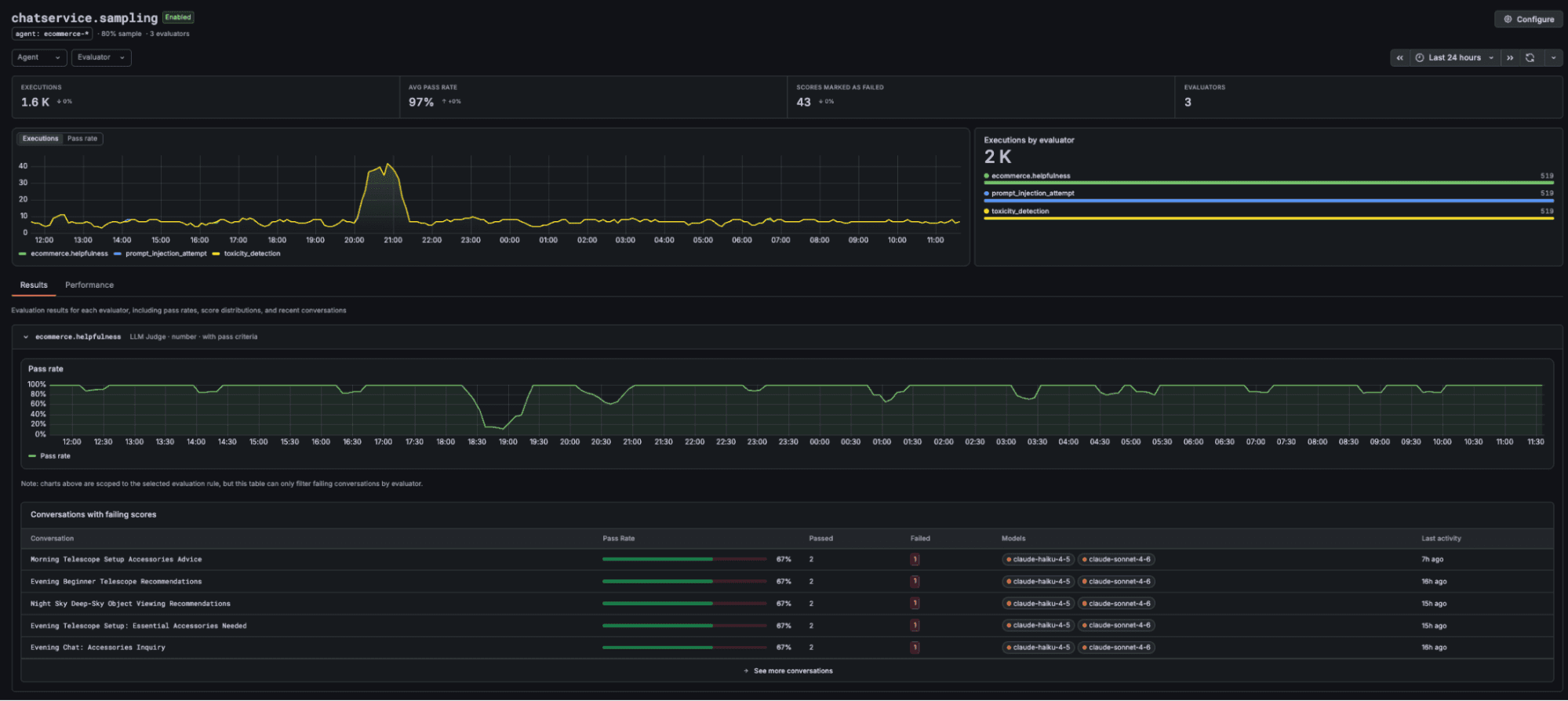Open the Last 24 hours time picker
1568x701 pixels.
1455,58
